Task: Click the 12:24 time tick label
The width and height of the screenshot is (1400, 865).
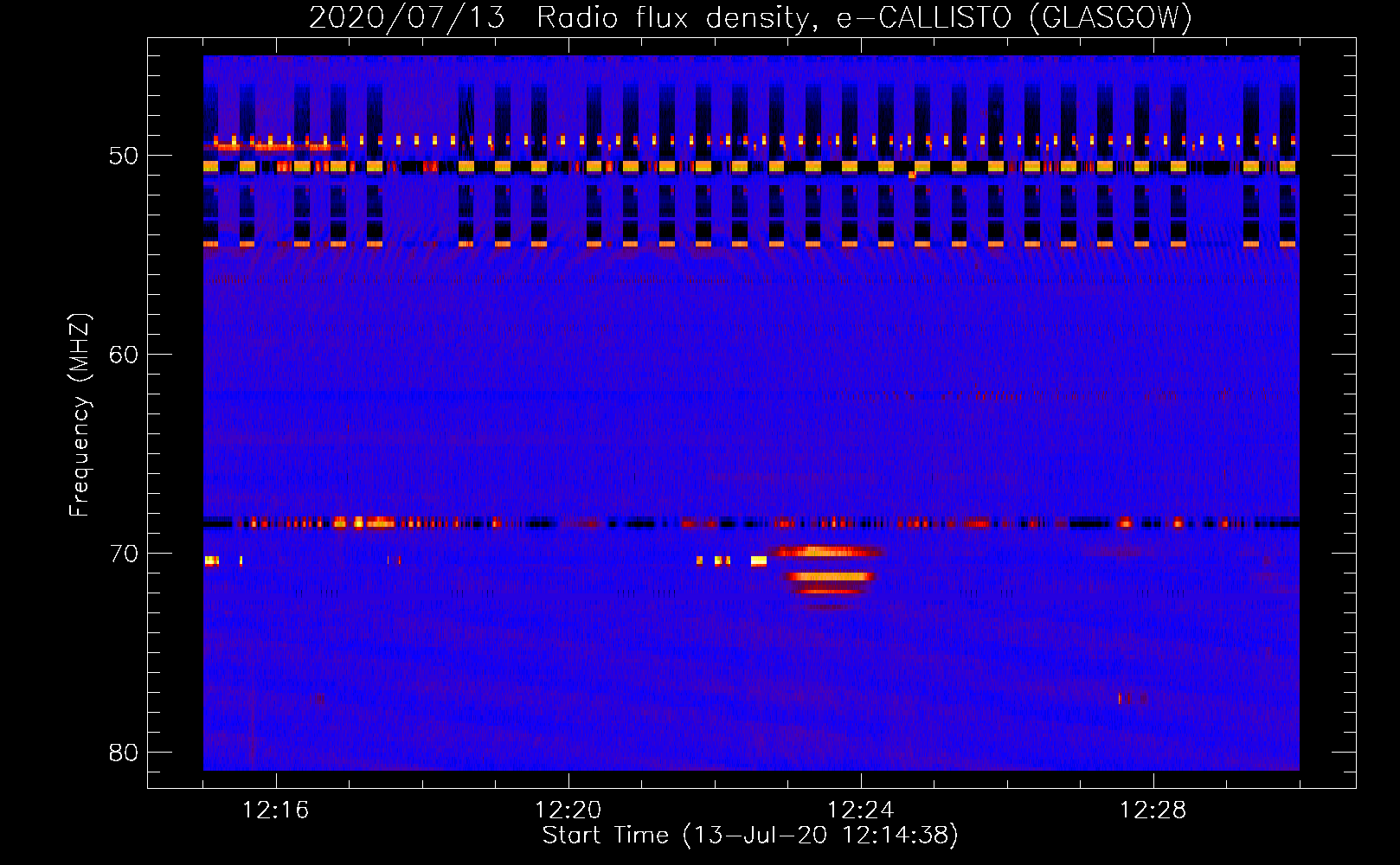Action: coord(860,810)
